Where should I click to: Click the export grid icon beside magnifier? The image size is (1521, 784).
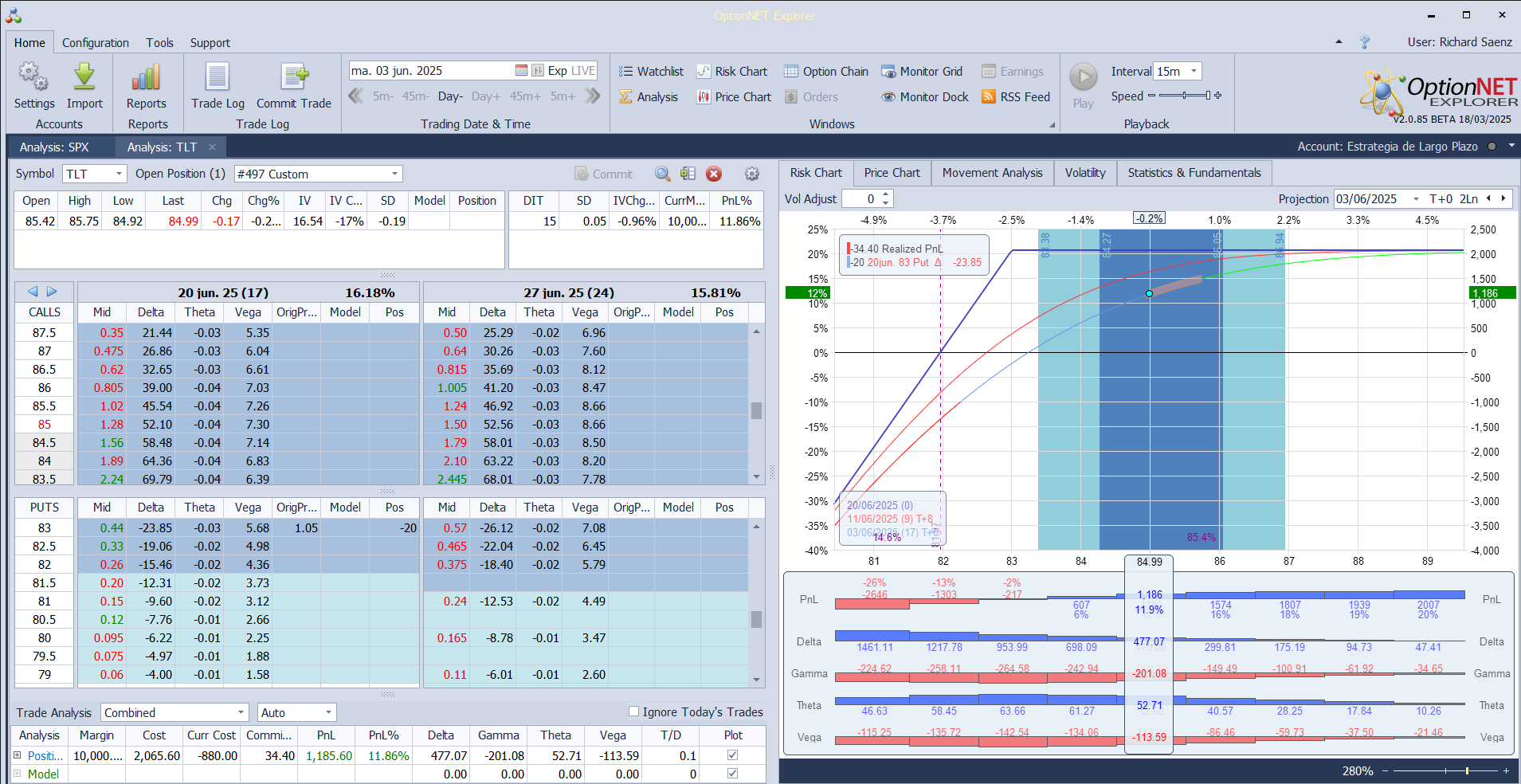[688, 174]
